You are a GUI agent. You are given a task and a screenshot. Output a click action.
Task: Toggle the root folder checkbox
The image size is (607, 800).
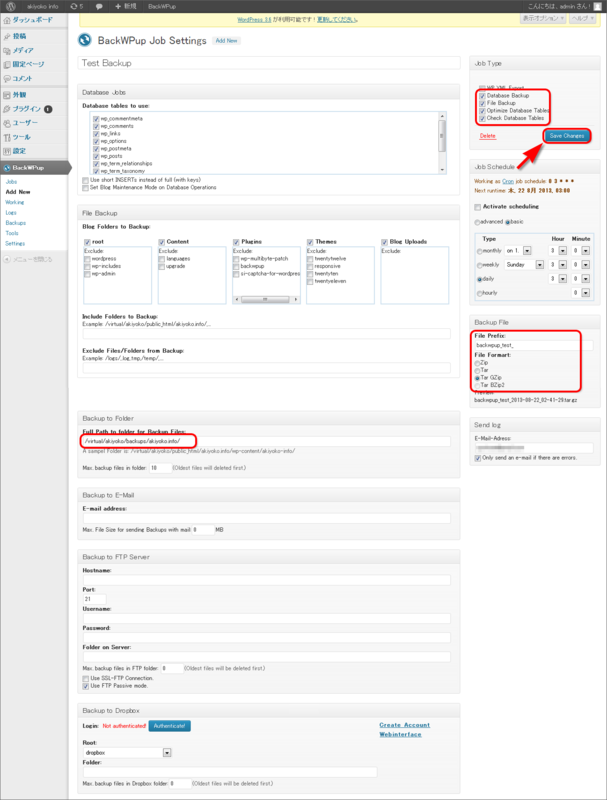tap(87, 242)
